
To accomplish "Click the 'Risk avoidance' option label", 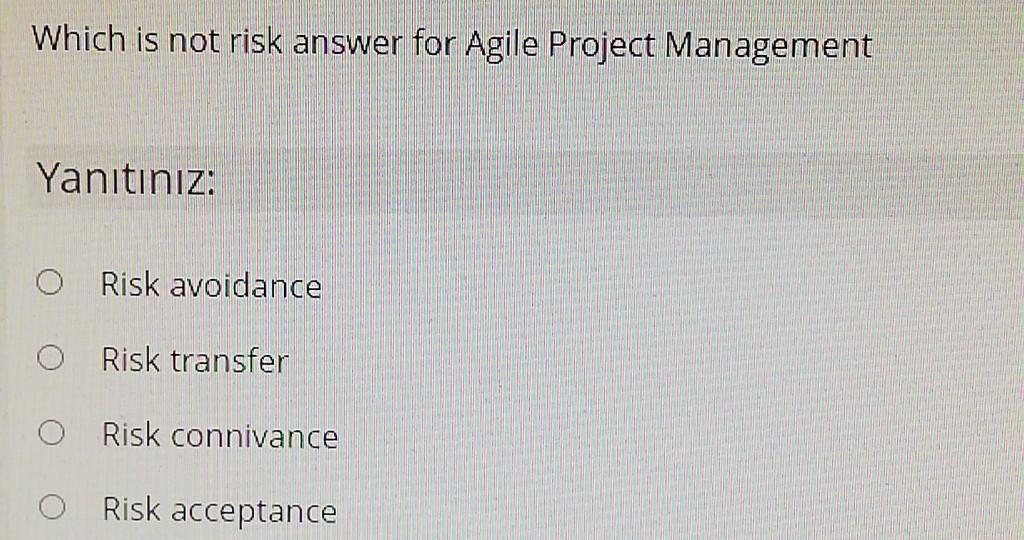I will click(211, 286).
